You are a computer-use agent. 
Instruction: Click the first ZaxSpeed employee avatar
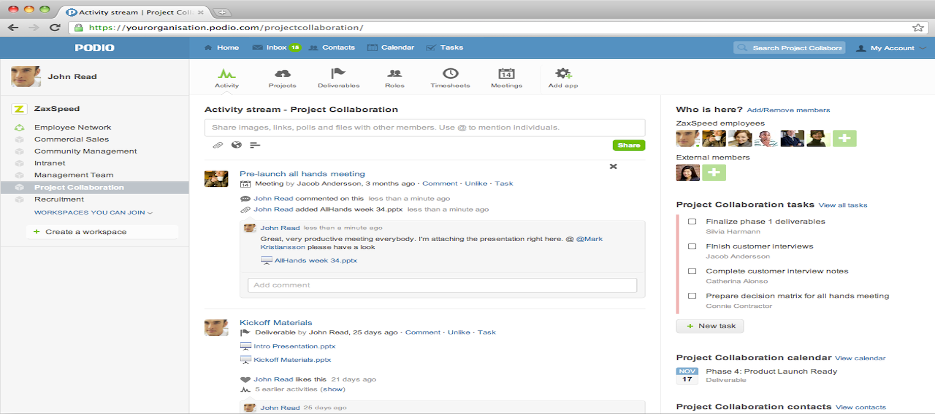[x=688, y=138]
